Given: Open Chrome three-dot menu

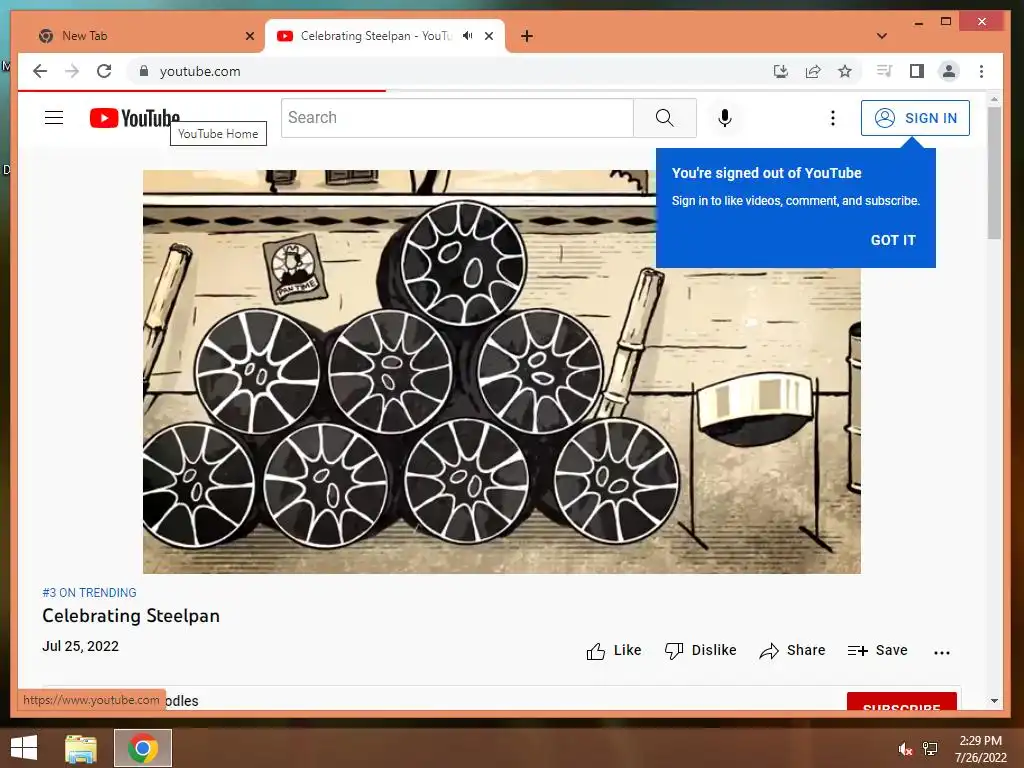Looking at the screenshot, I should point(981,71).
